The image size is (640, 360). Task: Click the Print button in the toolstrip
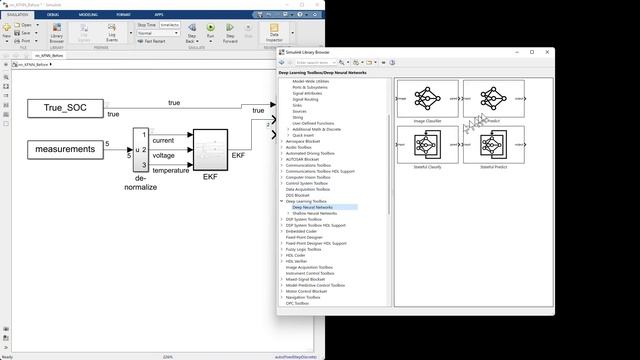coord(22,41)
